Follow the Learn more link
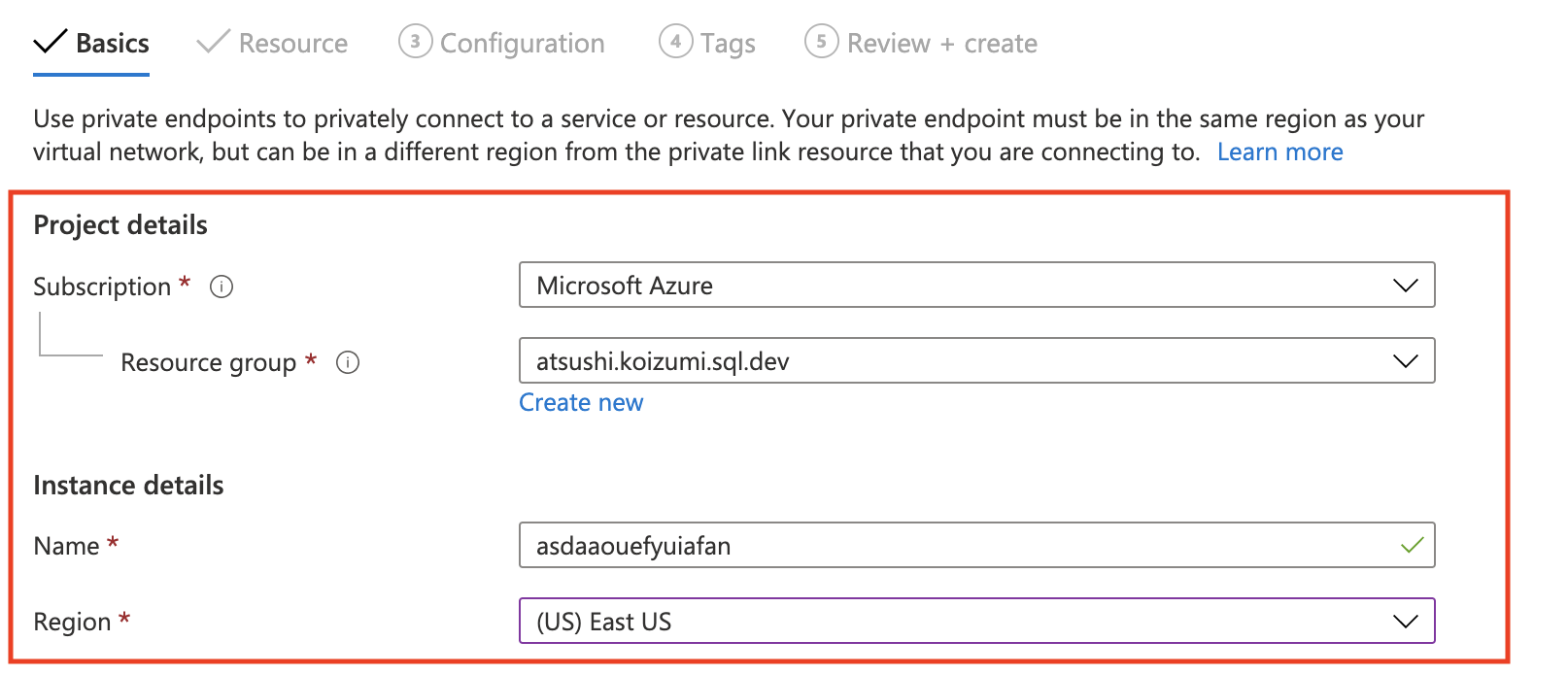The width and height of the screenshot is (1568, 675). (x=1279, y=152)
